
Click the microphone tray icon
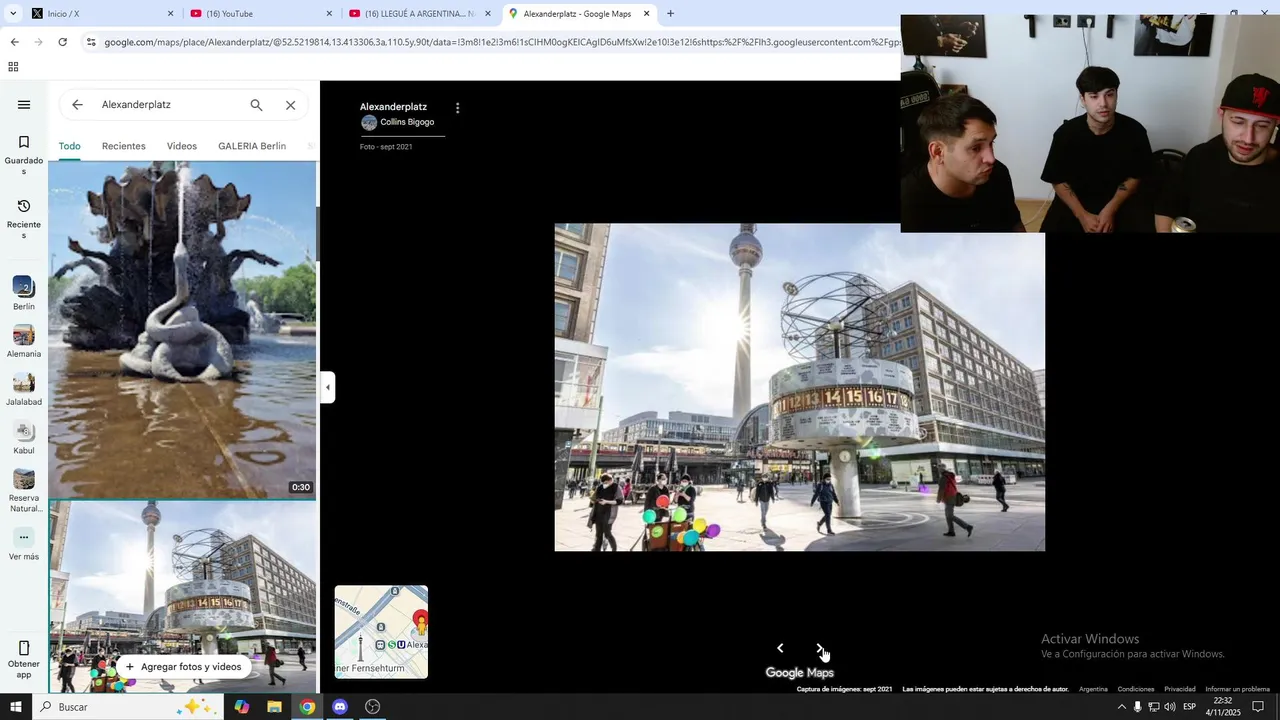[x=1137, y=707]
